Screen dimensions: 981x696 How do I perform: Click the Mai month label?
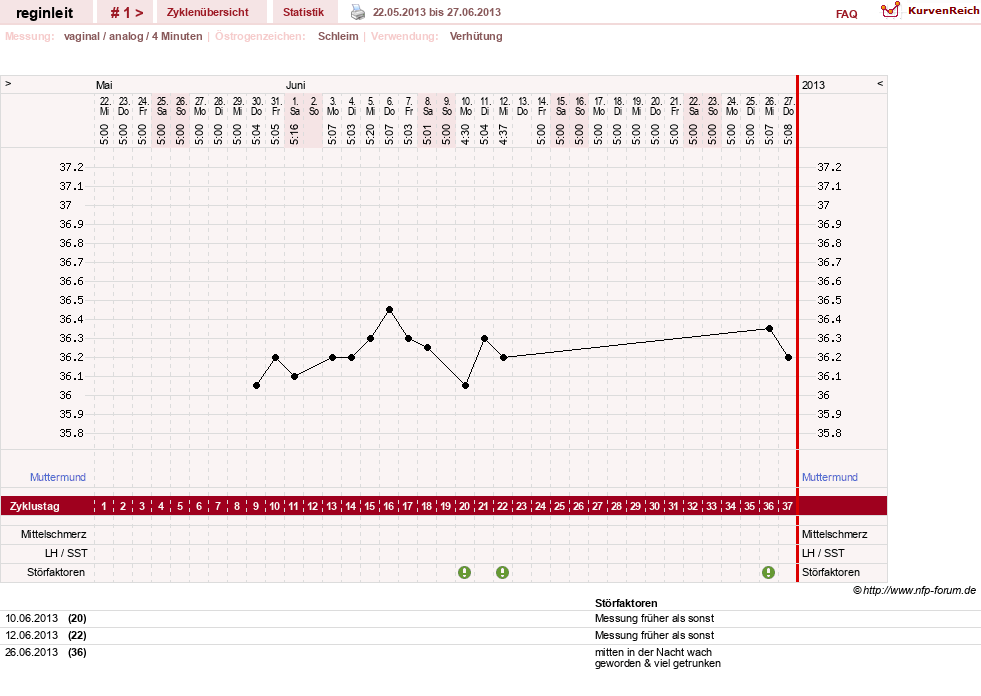[104, 85]
